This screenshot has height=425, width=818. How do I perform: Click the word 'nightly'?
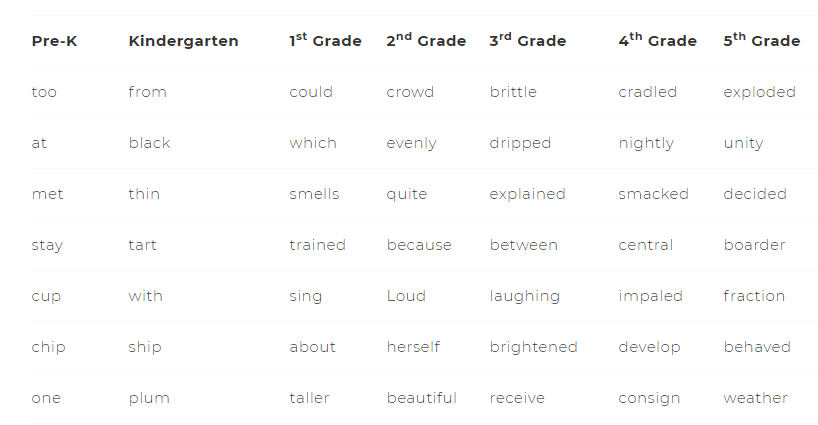click(x=646, y=143)
